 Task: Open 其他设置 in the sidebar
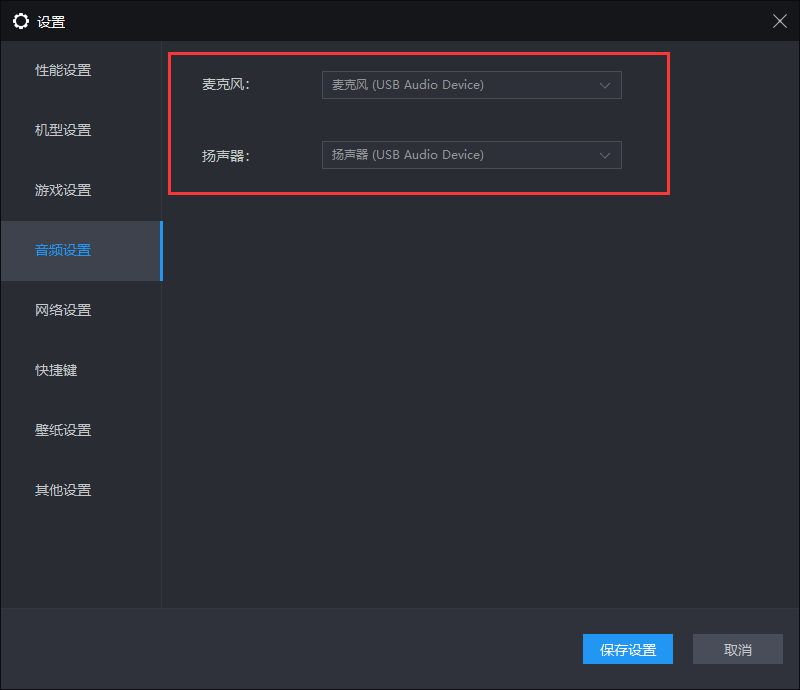point(63,490)
